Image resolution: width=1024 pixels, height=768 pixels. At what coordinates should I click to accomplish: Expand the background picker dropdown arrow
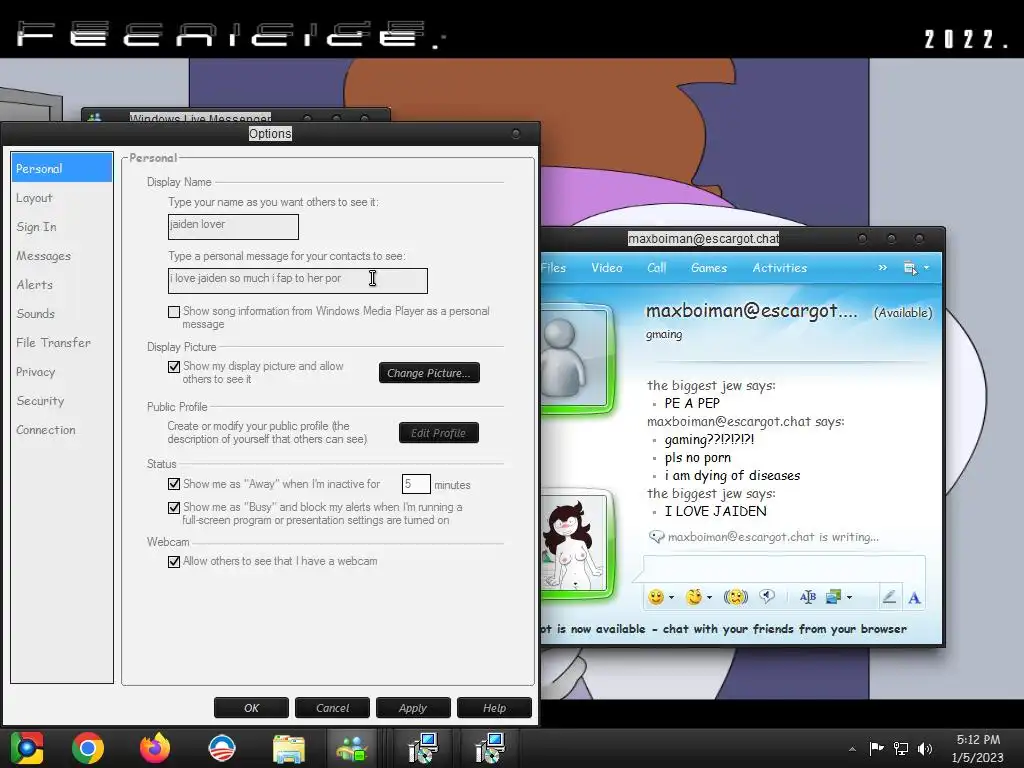click(x=849, y=598)
